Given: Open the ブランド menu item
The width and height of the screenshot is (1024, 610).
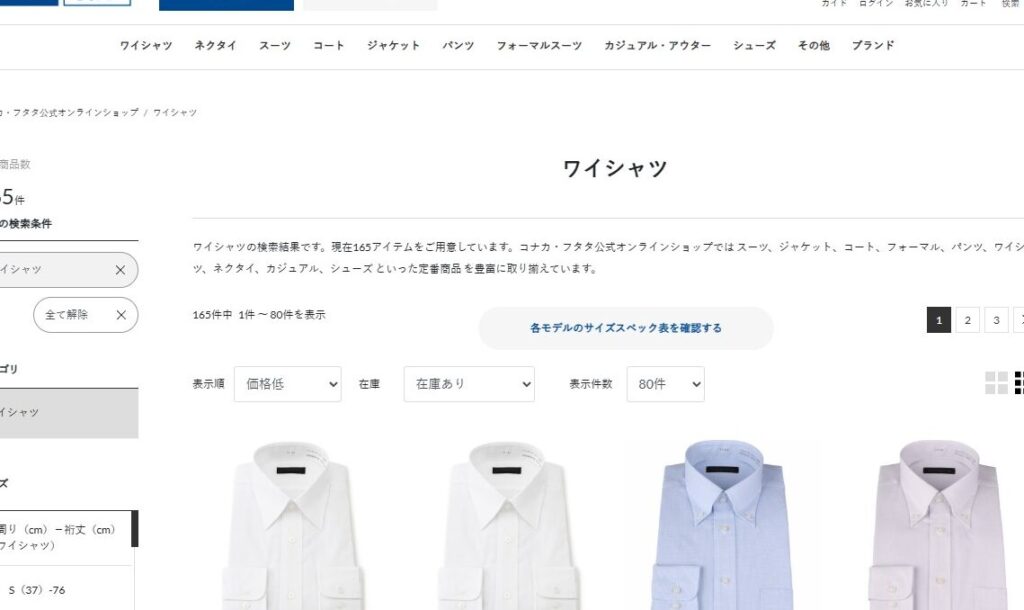Looking at the screenshot, I should (x=872, y=46).
